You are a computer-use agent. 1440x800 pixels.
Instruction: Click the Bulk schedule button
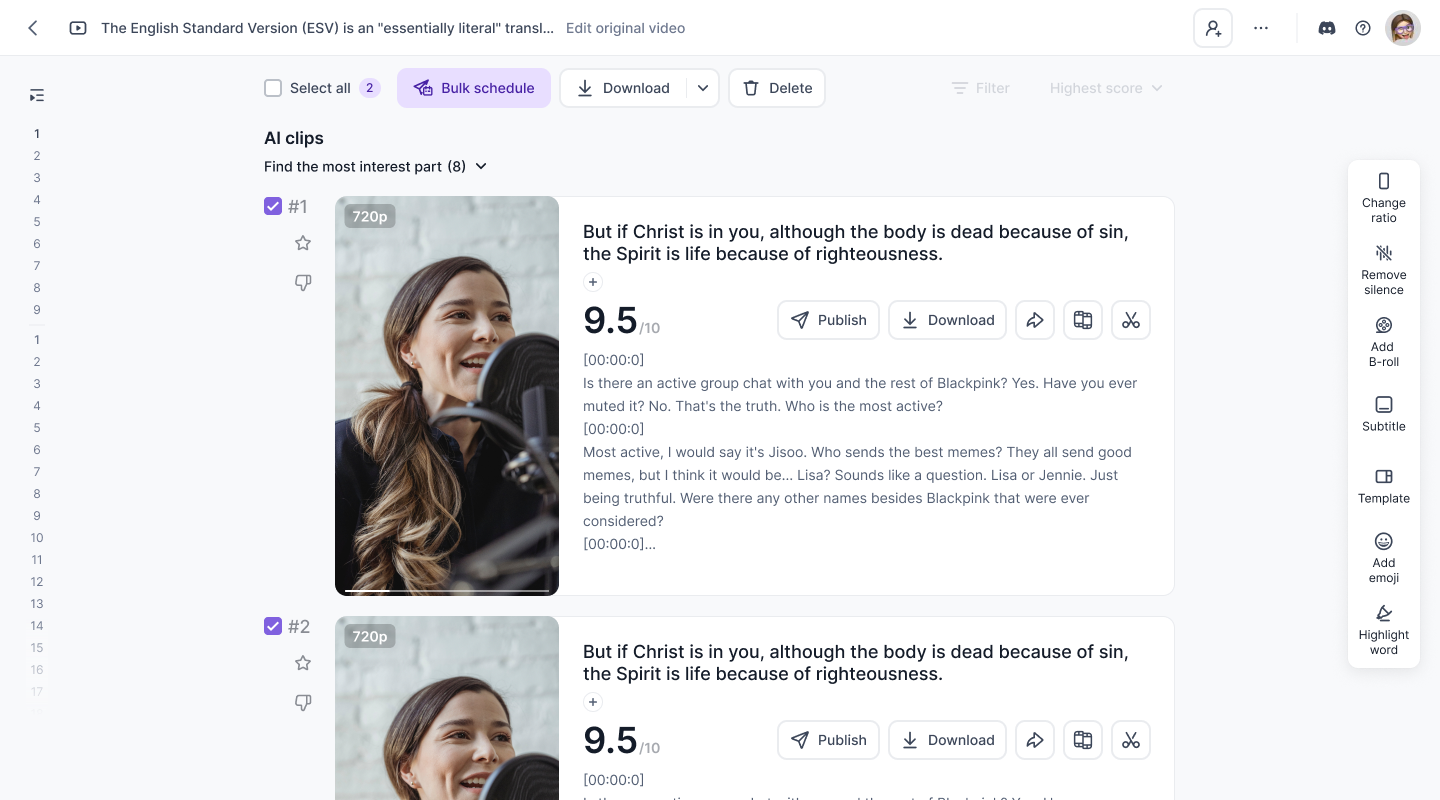click(x=474, y=88)
